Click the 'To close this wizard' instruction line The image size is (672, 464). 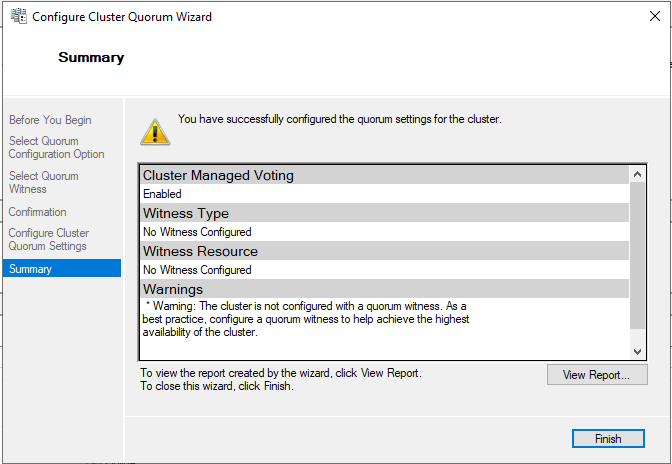(x=217, y=386)
